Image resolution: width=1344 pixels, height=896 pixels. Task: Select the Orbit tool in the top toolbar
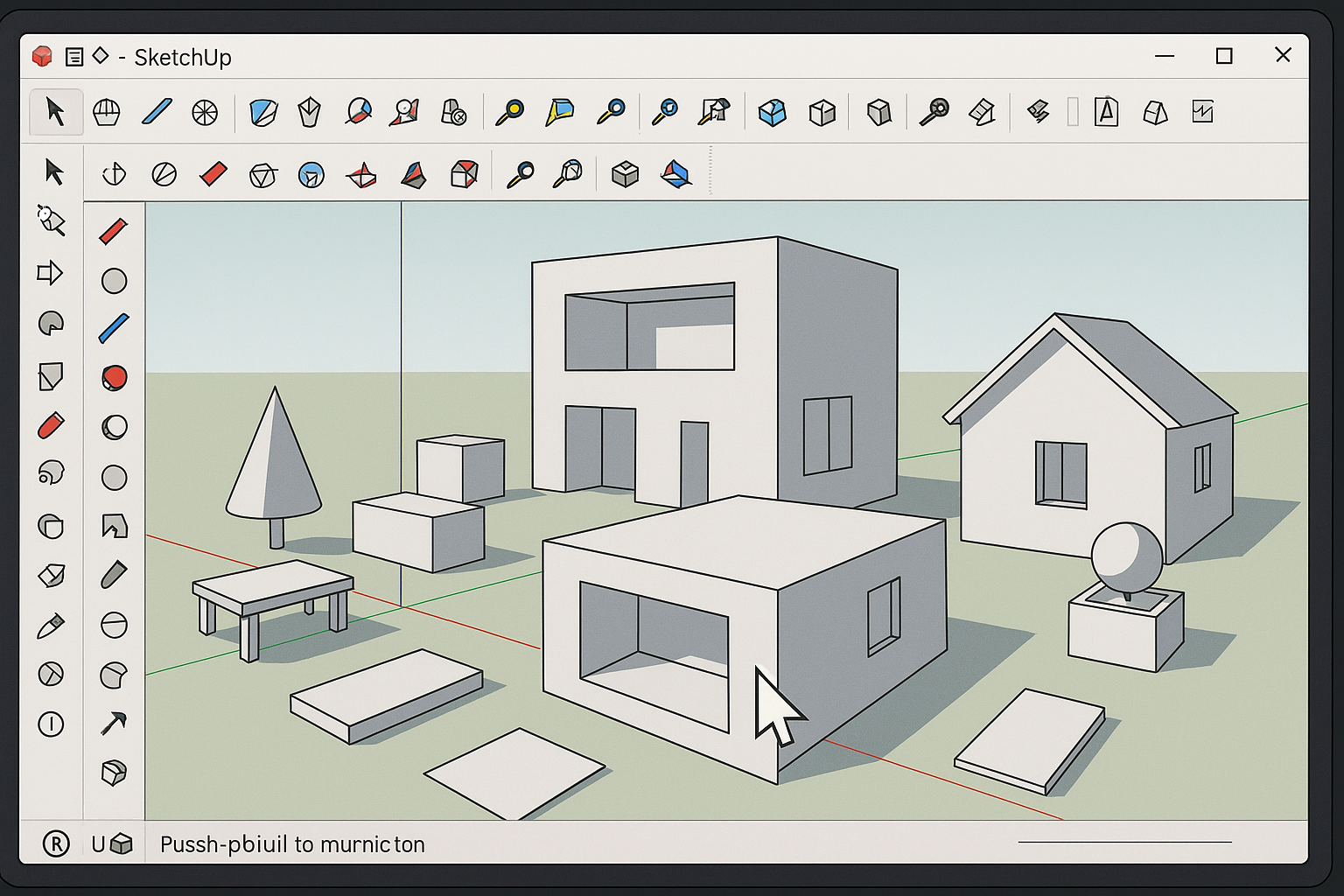tap(107, 112)
